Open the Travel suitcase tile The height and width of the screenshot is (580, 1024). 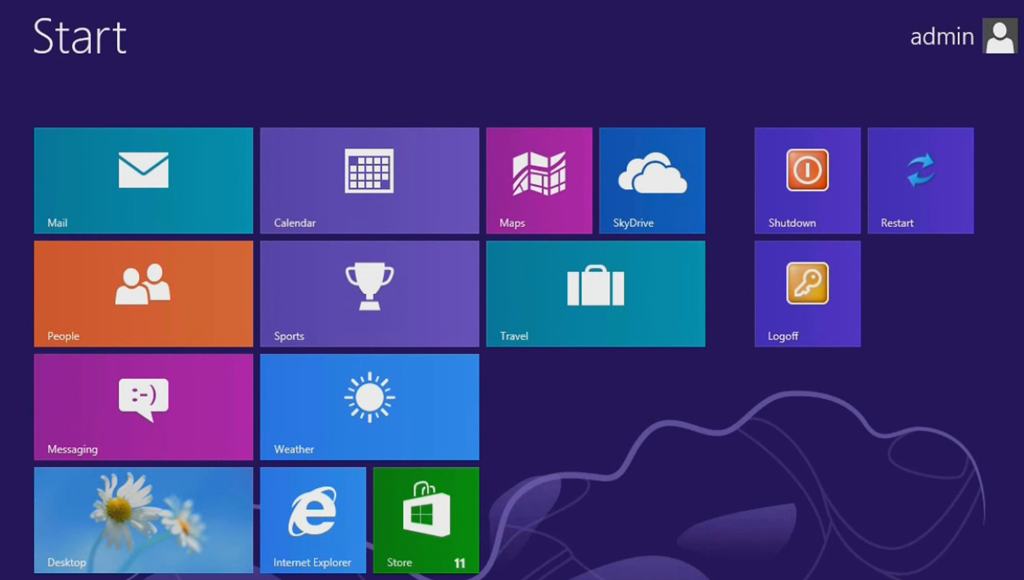click(596, 294)
